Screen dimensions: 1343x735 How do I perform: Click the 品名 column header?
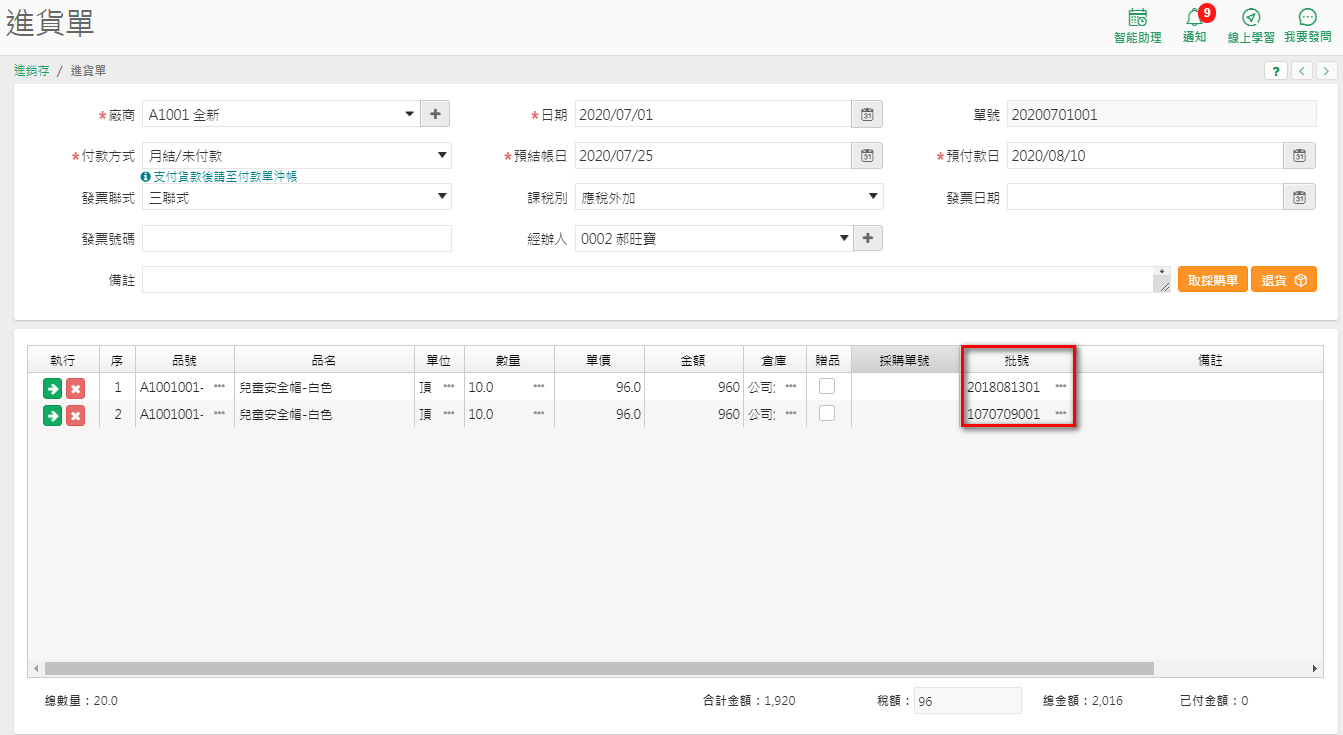pyautogui.click(x=324, y=360)
